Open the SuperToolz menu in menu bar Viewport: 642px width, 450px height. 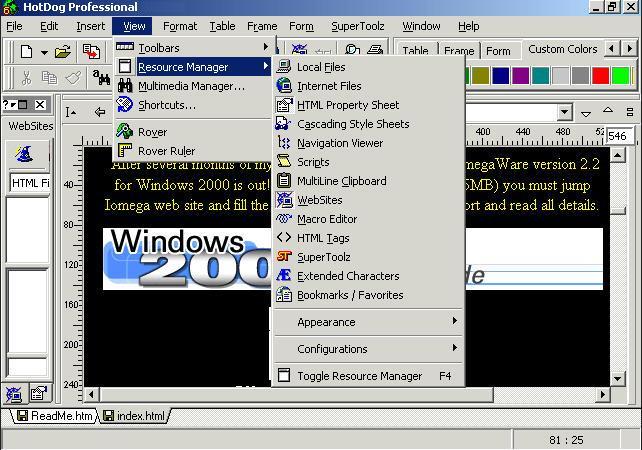357,26
